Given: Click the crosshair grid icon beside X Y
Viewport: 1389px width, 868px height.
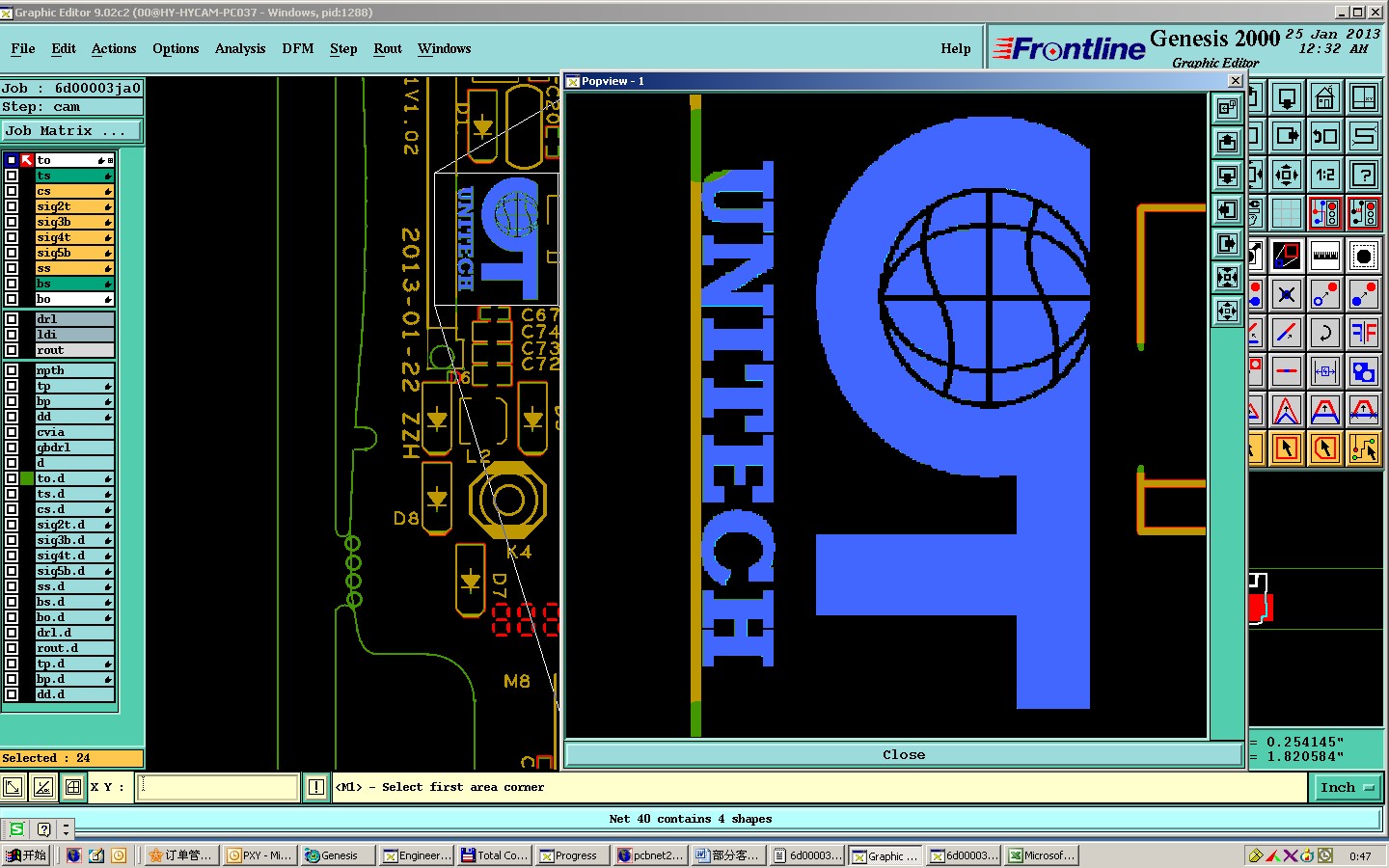Looking at the screenshot, I should coord(72,787).
